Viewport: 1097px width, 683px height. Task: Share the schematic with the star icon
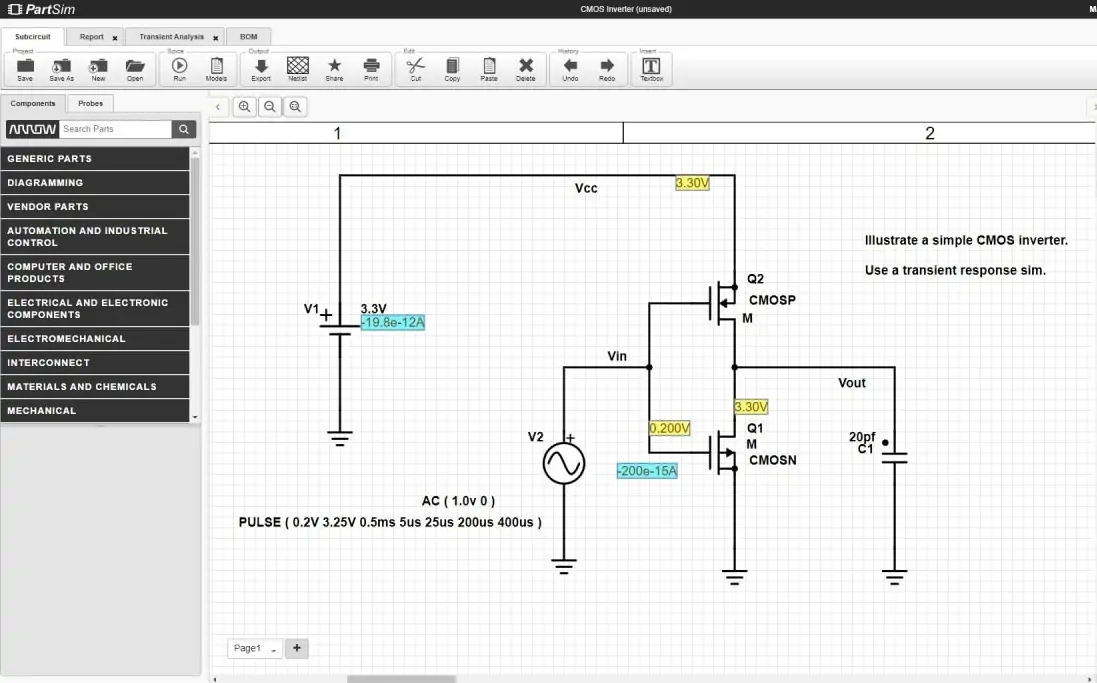click(x=334, y=68)
